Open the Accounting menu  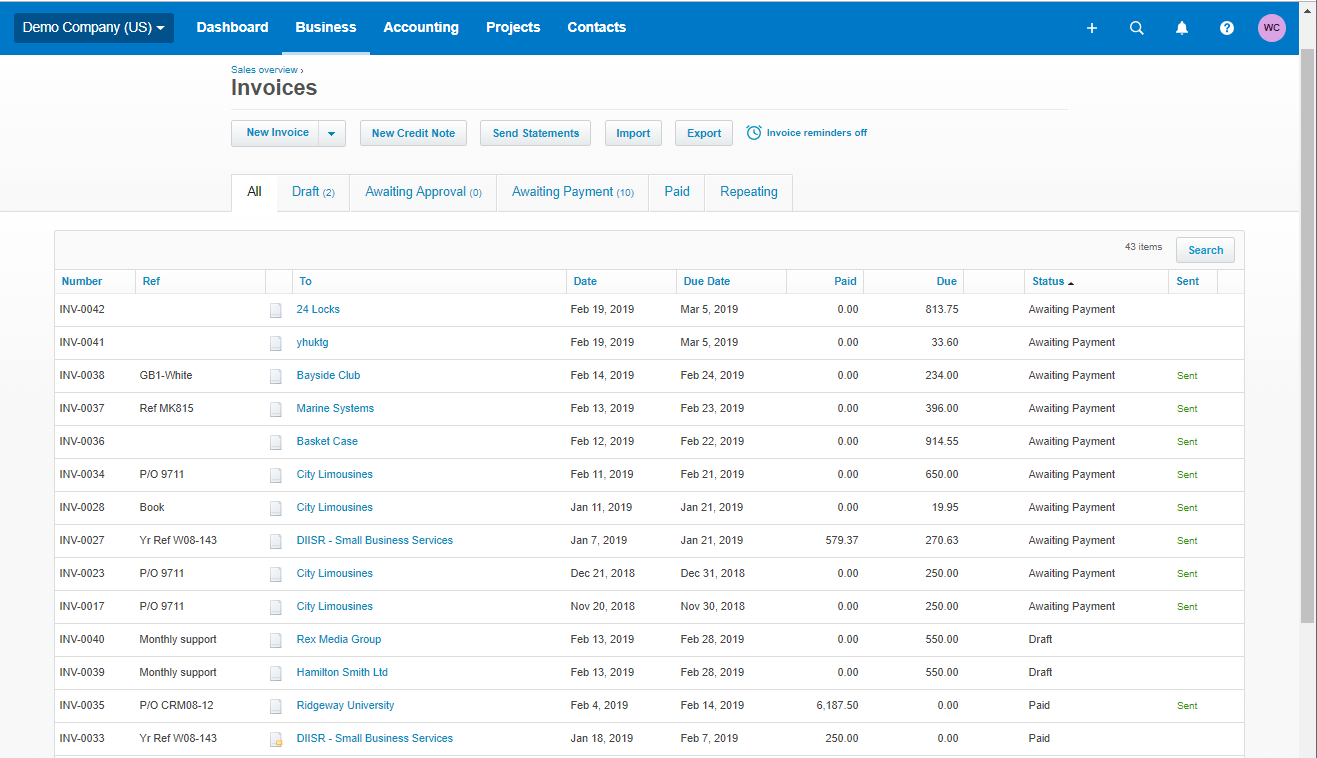pyautogui.click(x=421, y=27)
